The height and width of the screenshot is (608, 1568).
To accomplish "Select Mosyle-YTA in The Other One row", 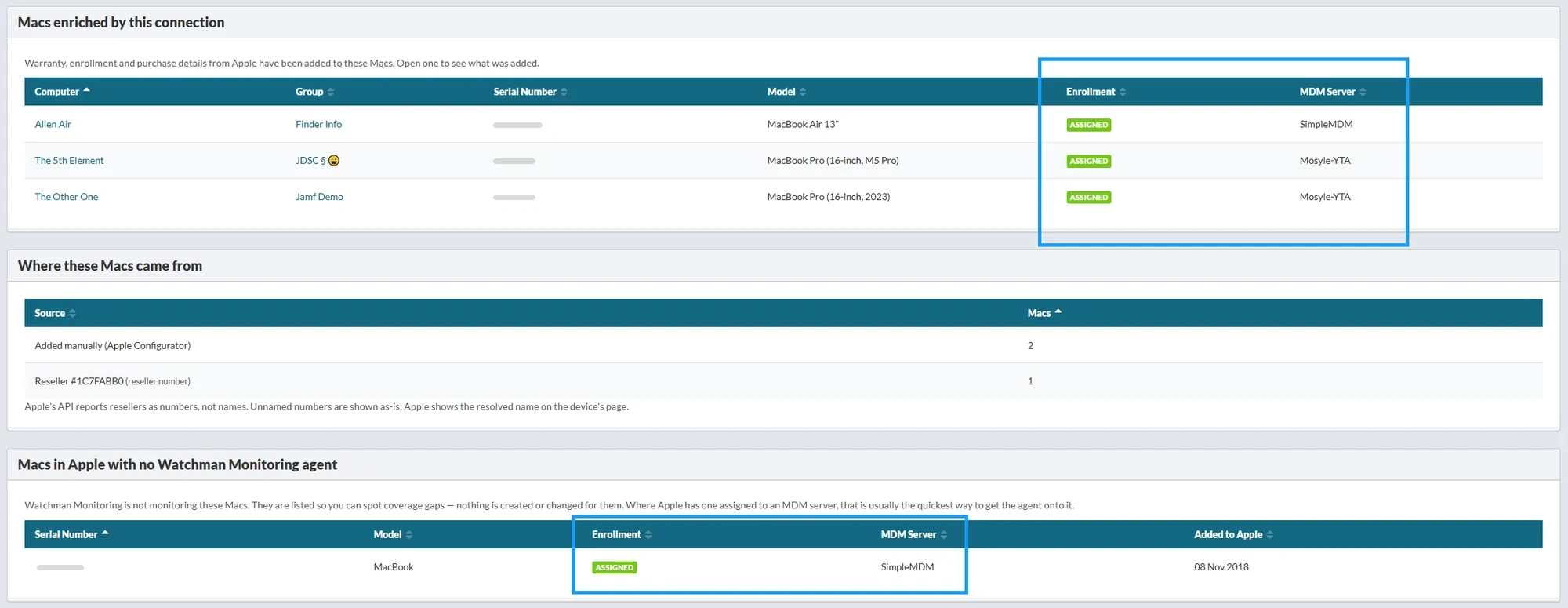I will coord(1325,197).
